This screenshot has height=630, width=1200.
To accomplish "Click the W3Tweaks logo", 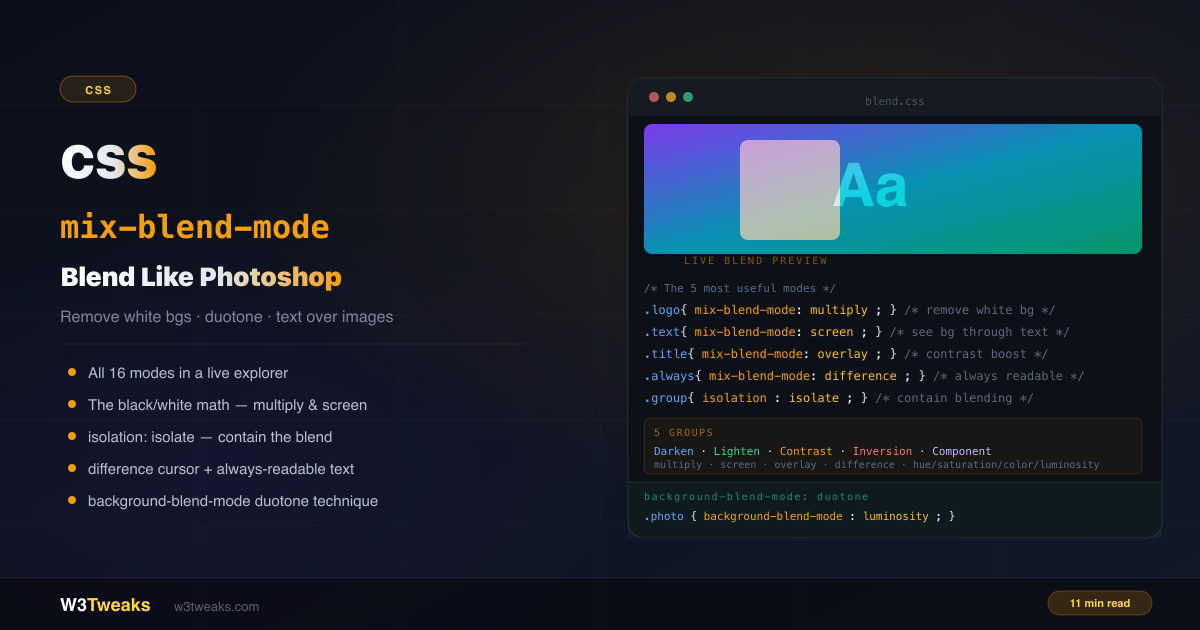I will pyautogui.click(x=105, y=605).
